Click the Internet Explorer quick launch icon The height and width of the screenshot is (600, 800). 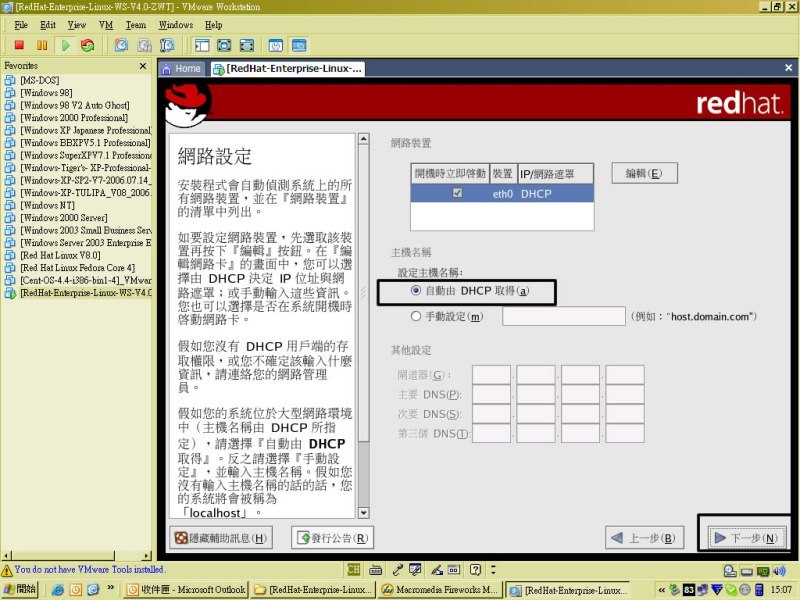coord(58,590)
